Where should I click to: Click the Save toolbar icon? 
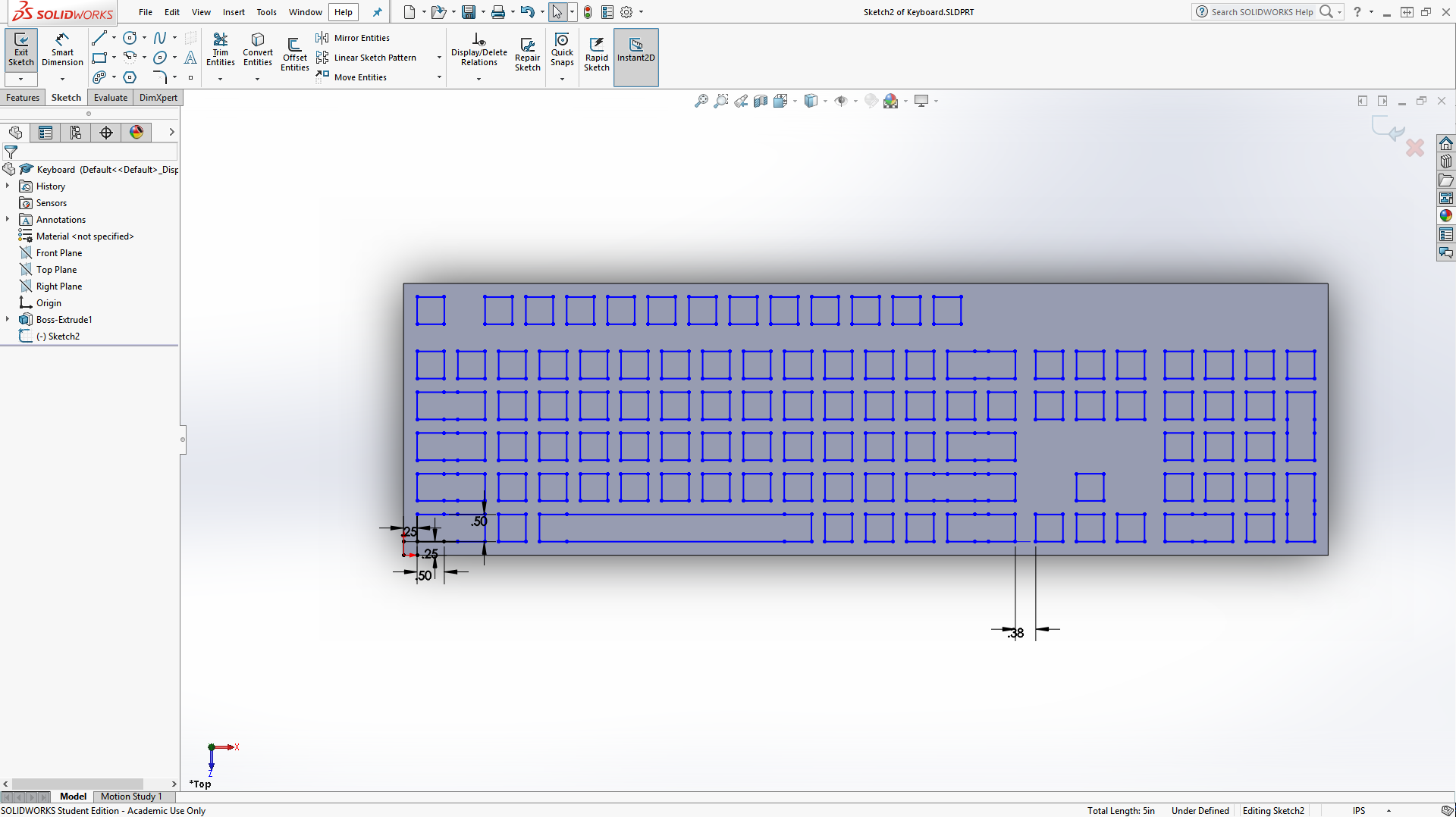tap(469, 12)
